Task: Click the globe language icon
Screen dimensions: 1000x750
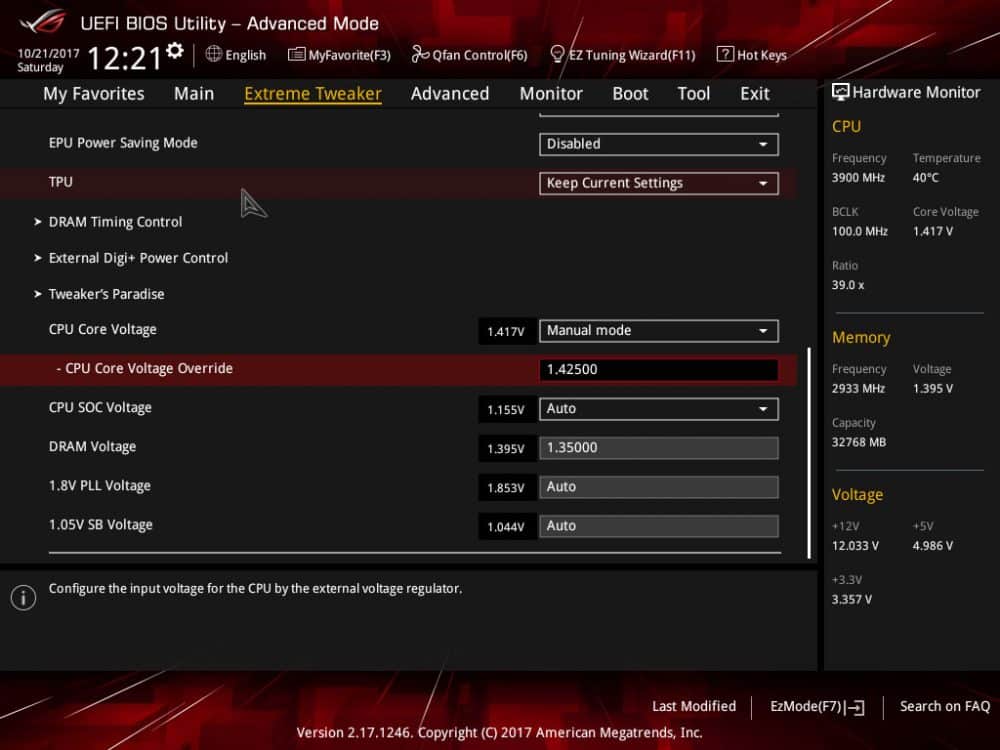Action: (x=214, y=54)
